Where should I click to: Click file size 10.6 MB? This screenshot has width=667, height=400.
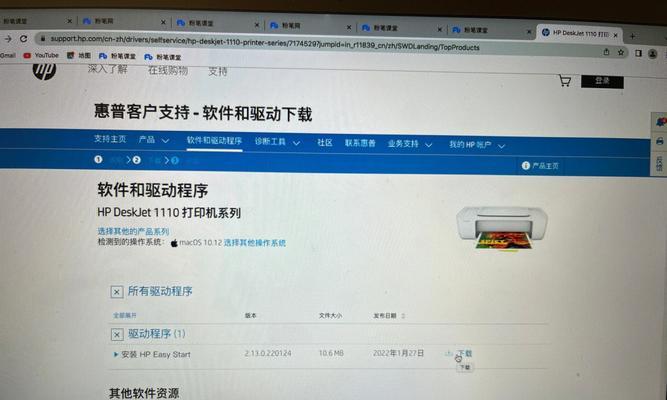point(331,353)
